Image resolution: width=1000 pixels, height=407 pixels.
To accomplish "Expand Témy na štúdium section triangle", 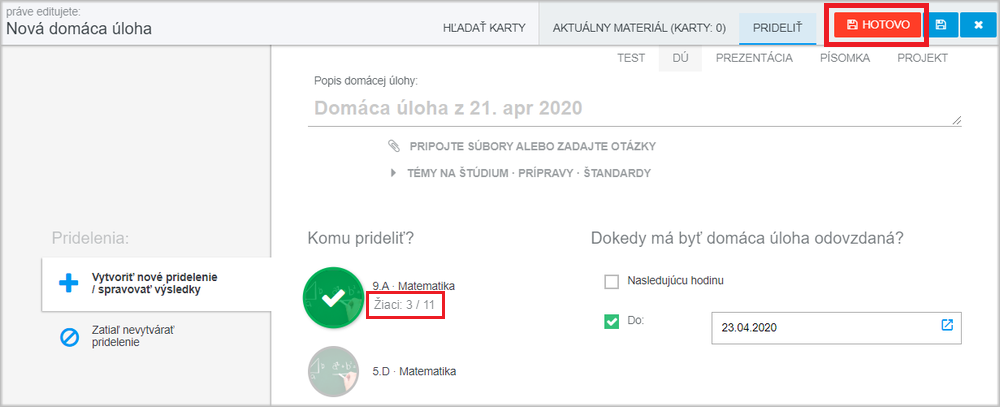I will pyautogui.click(x=392, y=173).
